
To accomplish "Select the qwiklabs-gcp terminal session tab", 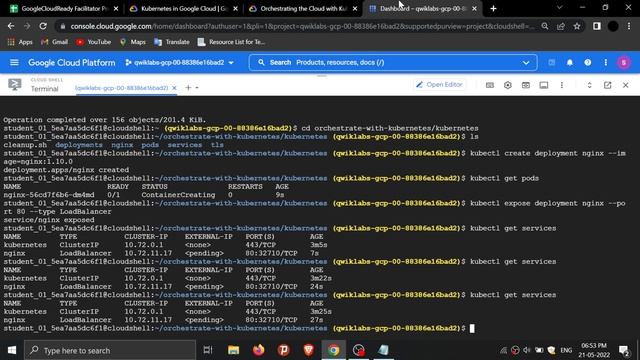I will (122, 88).
